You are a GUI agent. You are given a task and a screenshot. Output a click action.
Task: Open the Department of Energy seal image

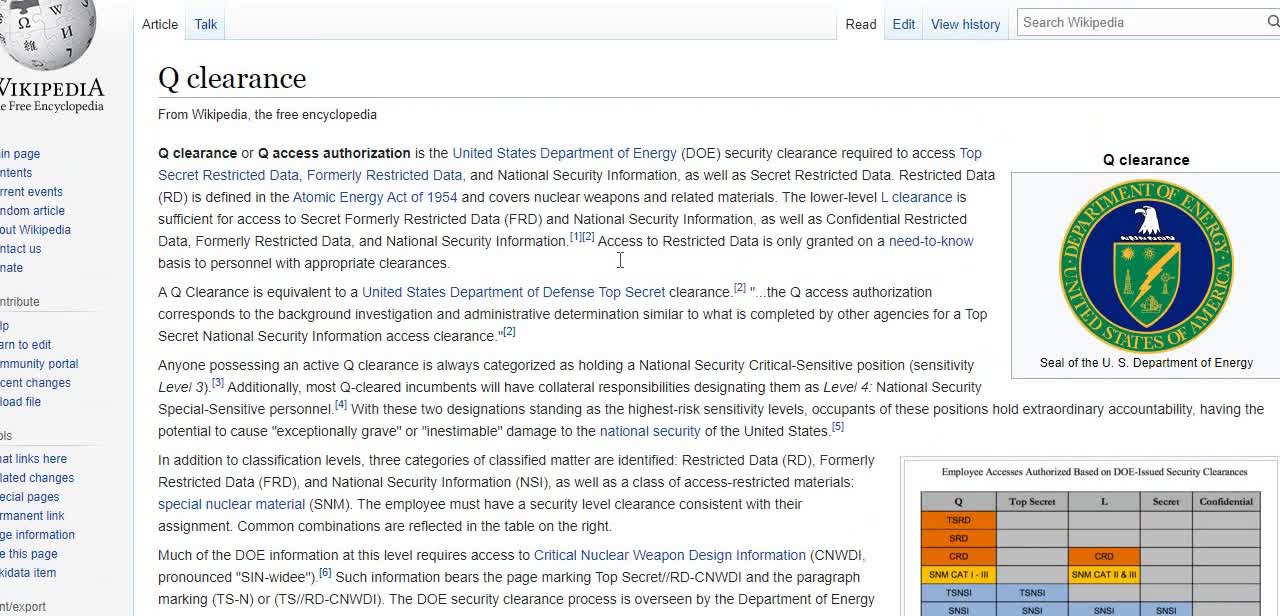click(1146, 266)
